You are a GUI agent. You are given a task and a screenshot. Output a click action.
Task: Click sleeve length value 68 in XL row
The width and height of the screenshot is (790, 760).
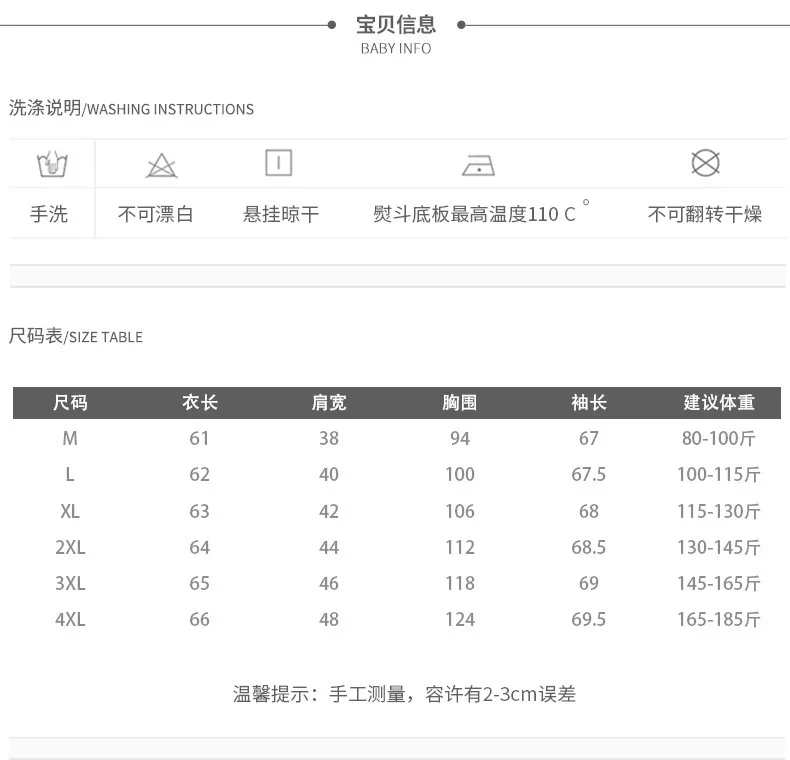tap(589, 511)
